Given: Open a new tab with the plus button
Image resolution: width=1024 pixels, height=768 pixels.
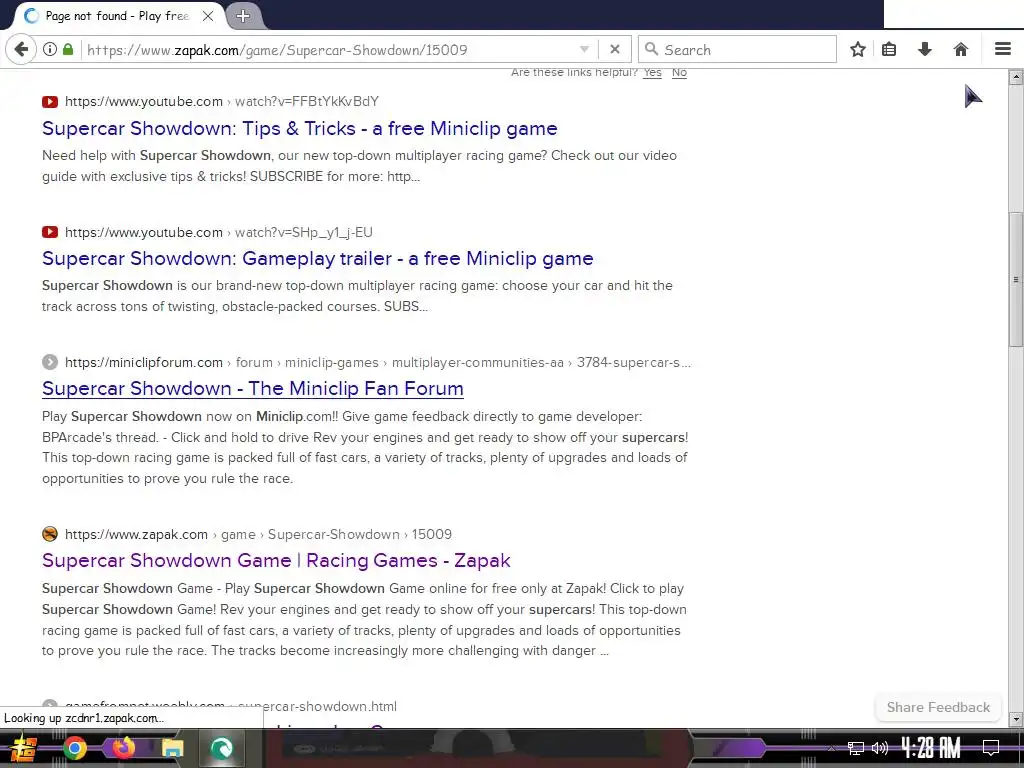Looking at the screenshot, I should 243,16.
